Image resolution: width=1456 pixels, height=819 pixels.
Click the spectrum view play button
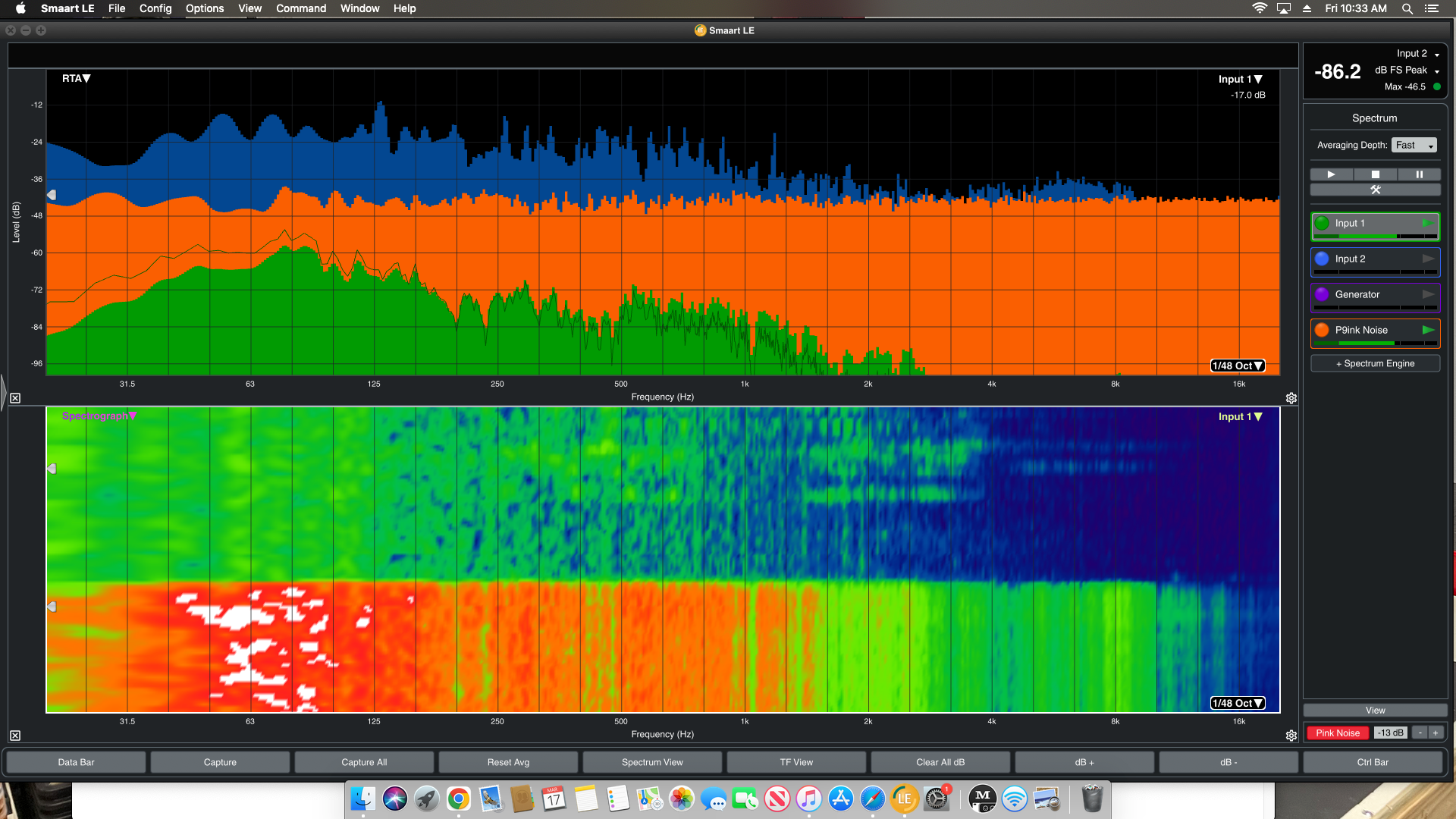pyautogui.click(x=1330, y=174)
